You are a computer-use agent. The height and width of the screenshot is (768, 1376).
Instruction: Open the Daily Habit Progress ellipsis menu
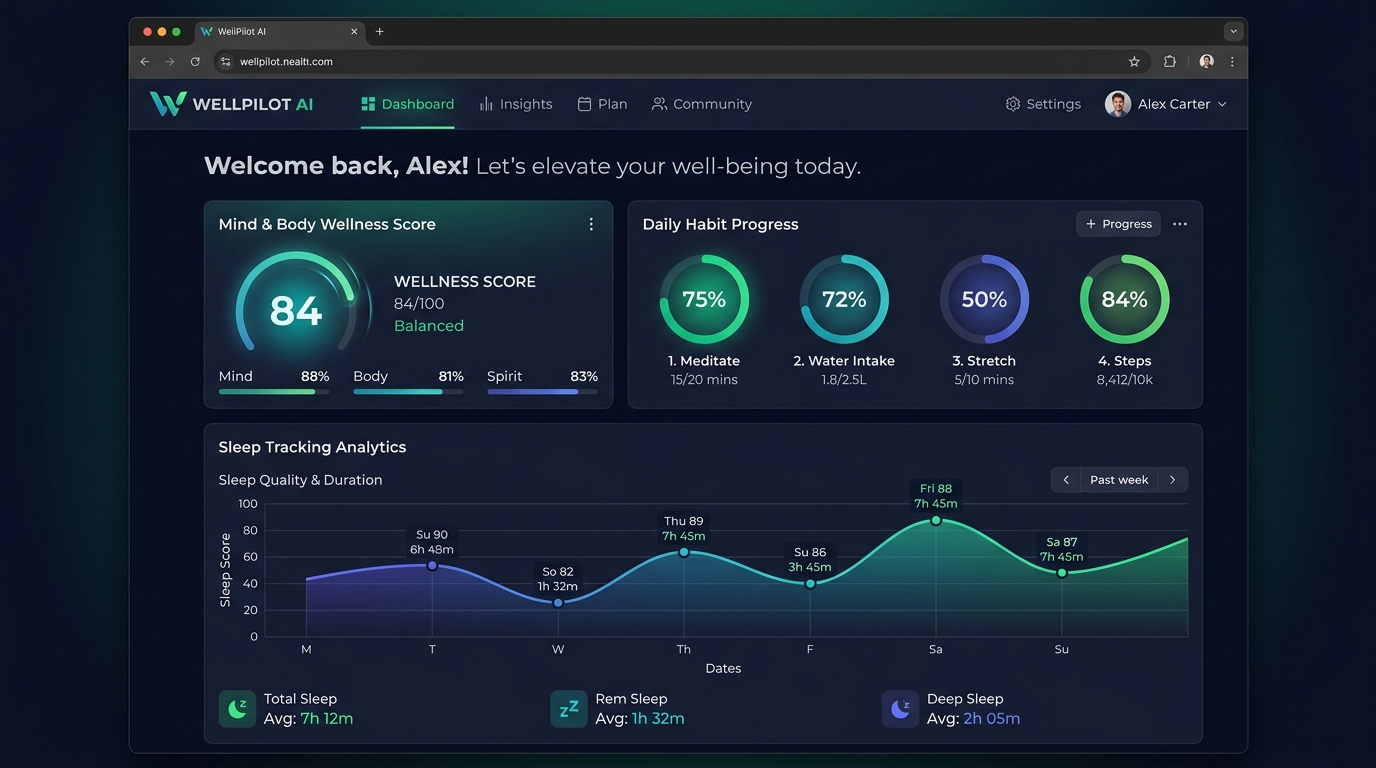point(1180,224)
